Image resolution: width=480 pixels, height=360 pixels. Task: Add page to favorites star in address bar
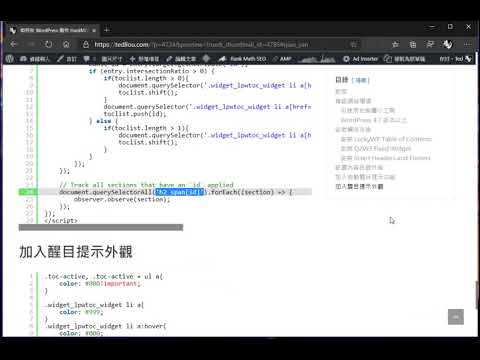pos(354,44)
